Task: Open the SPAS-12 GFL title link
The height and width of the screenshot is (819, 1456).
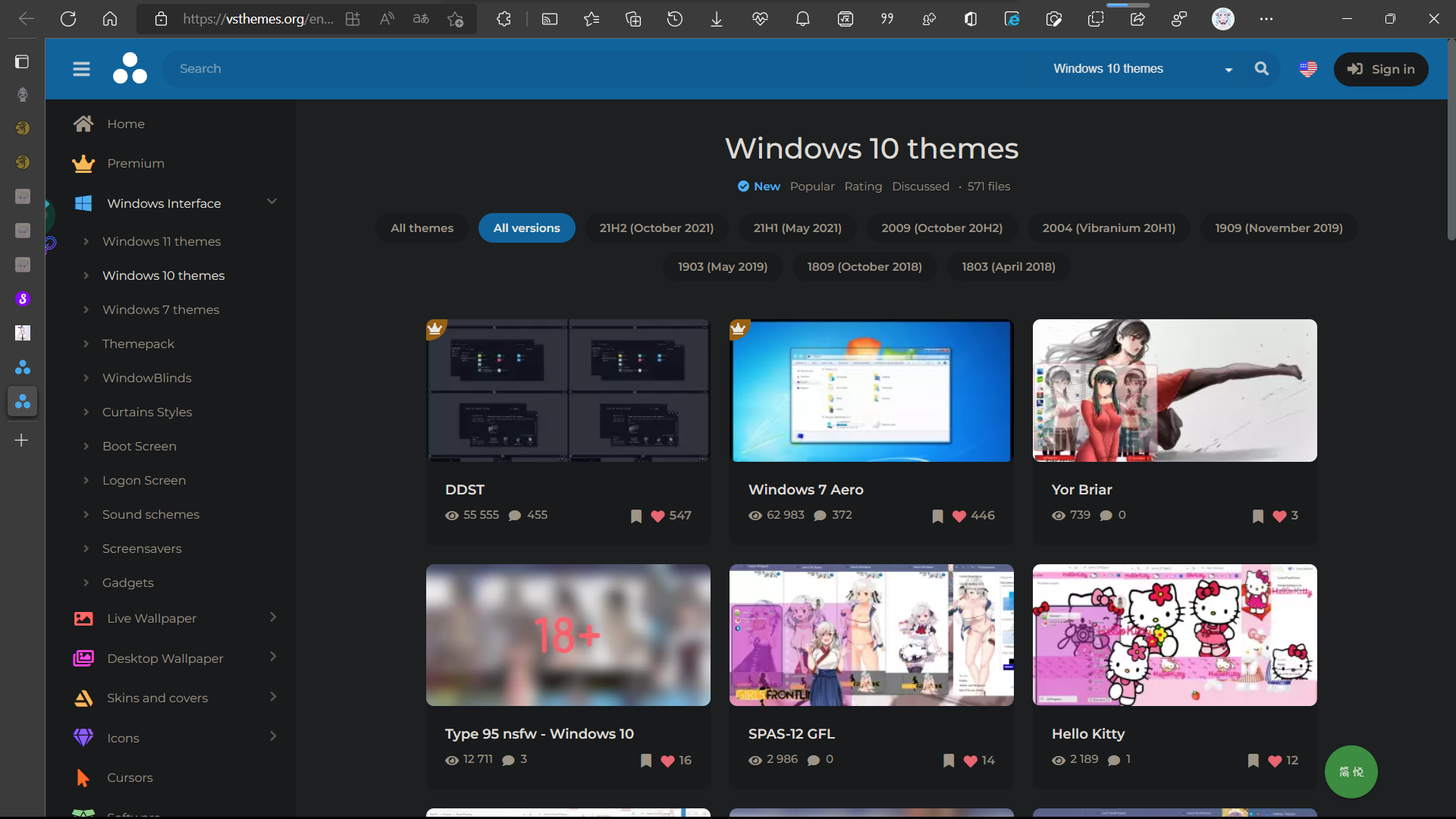Action: click(791, 734)
